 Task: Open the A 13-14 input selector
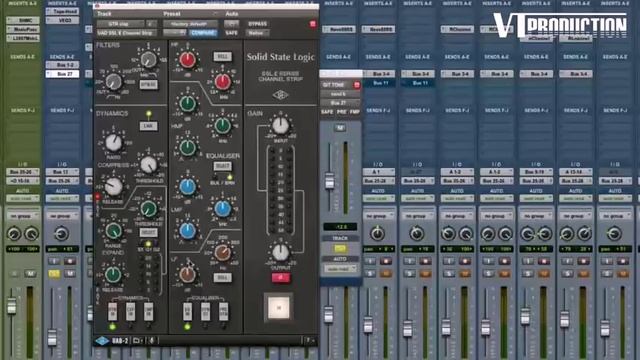coord(576,172)
